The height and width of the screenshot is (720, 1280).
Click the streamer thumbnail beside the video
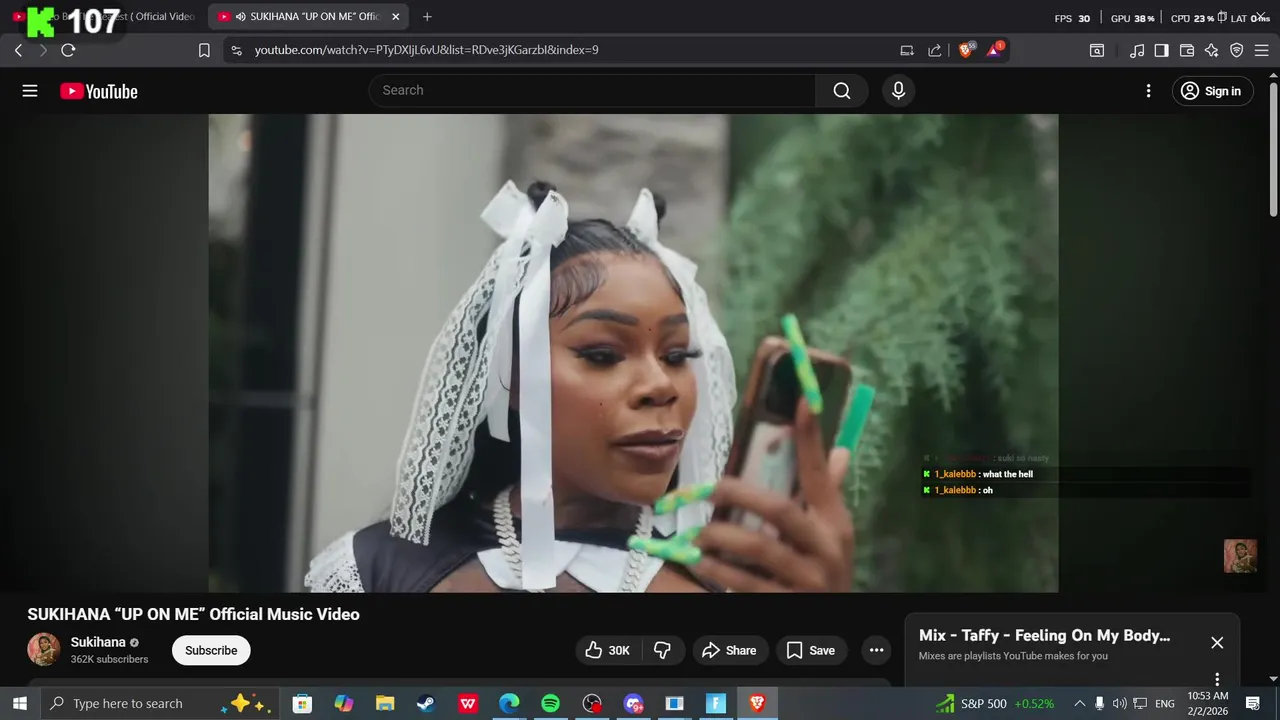pyautogui.click(x=1240, y=556)
